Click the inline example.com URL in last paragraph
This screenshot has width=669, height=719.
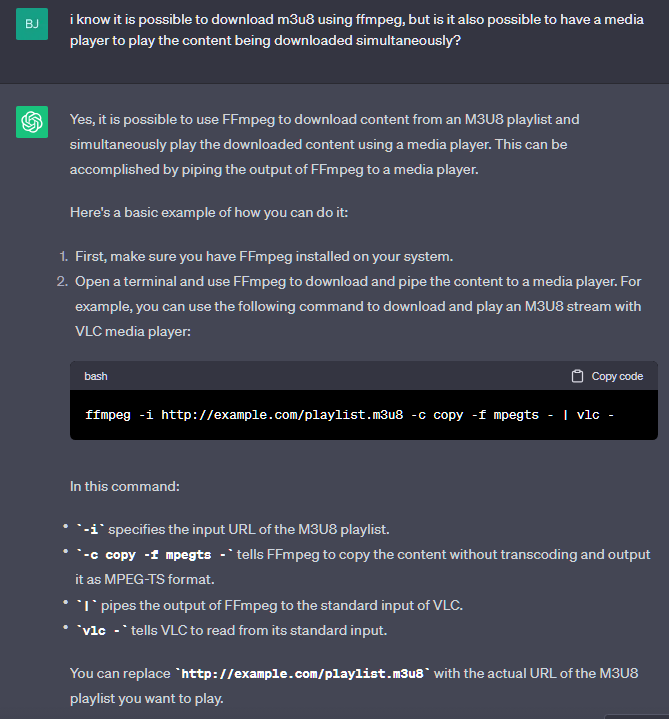click(x=303, y=673)
